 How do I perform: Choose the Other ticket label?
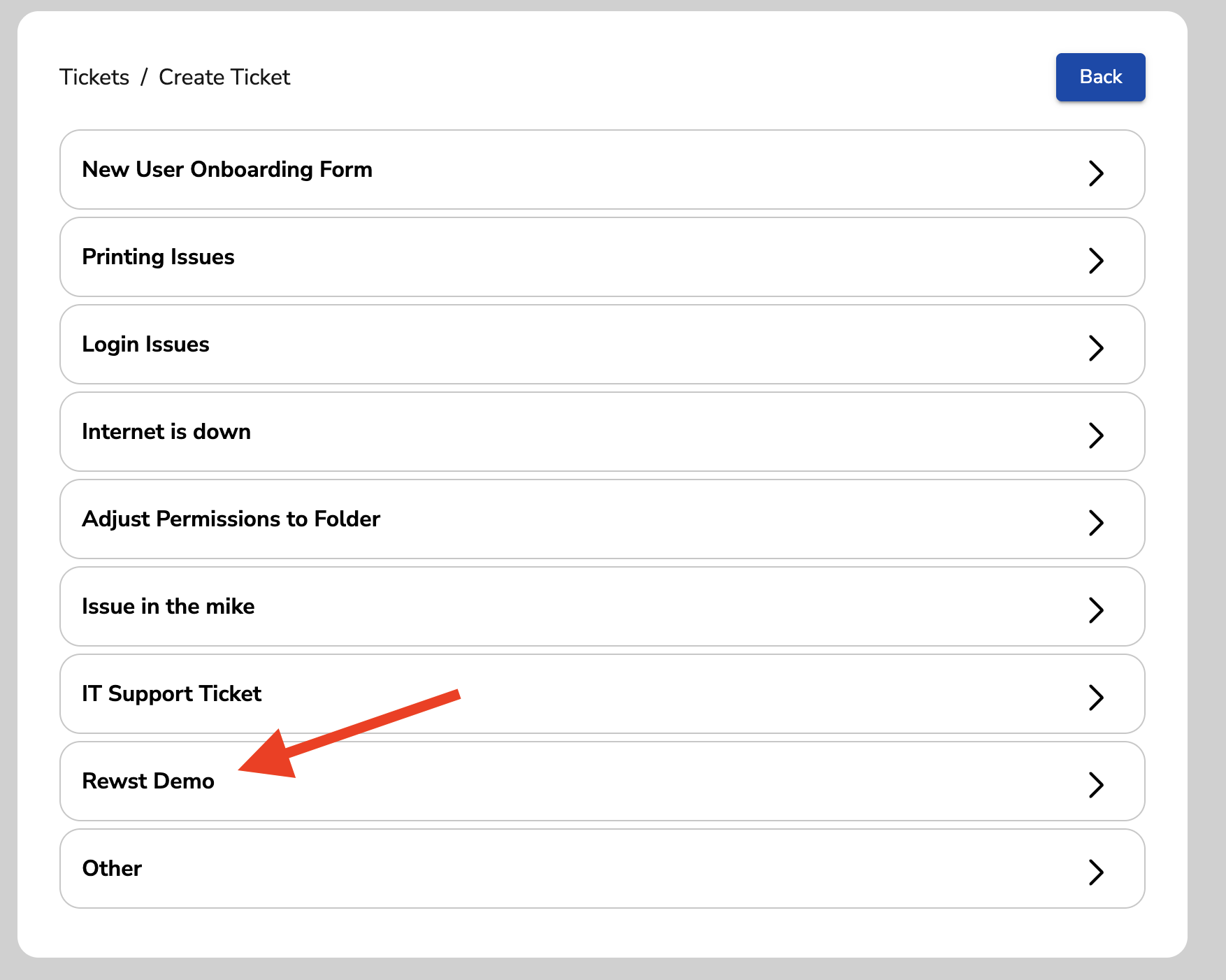coord(112,868)
